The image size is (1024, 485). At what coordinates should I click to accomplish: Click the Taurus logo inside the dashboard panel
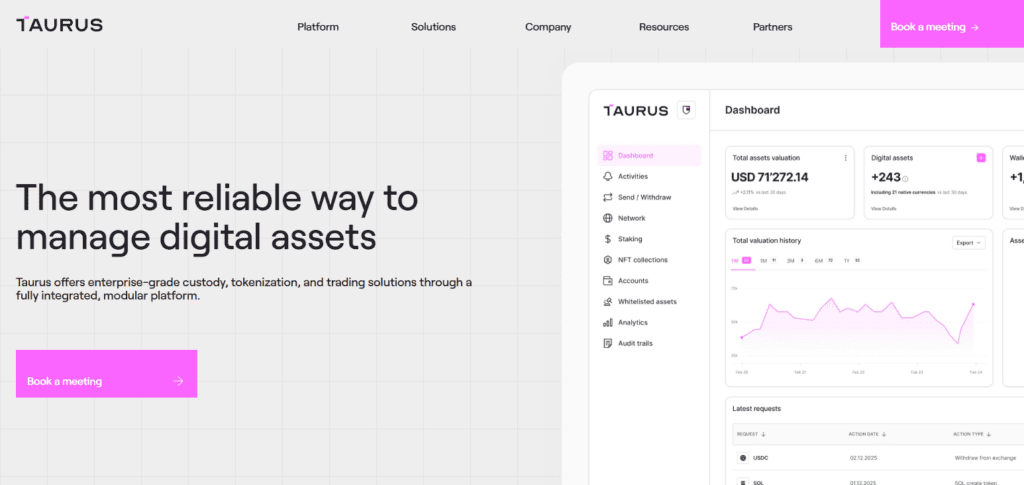click(x=635, y=110)
